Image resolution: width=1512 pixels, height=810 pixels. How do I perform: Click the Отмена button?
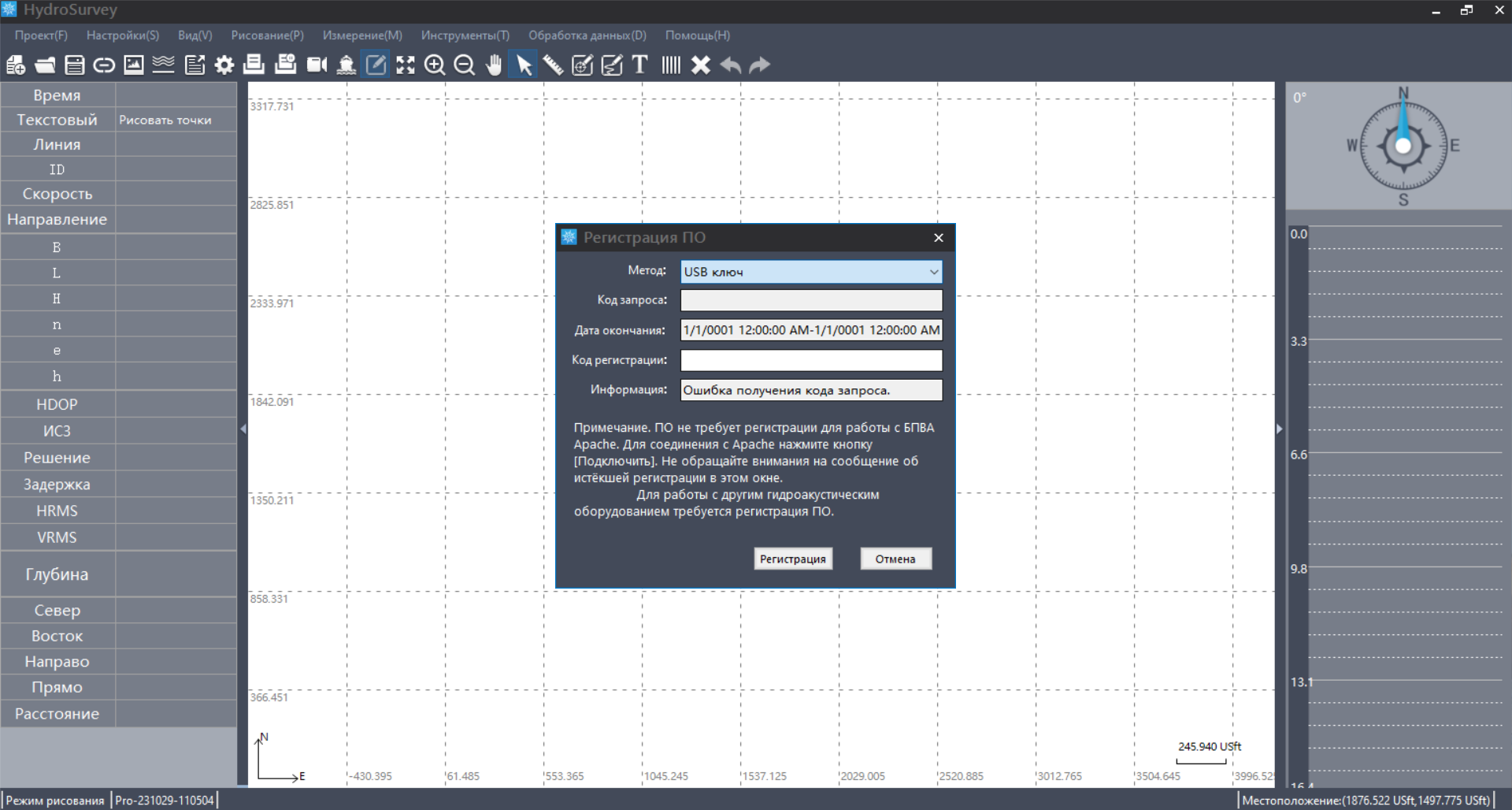point(895,559)
